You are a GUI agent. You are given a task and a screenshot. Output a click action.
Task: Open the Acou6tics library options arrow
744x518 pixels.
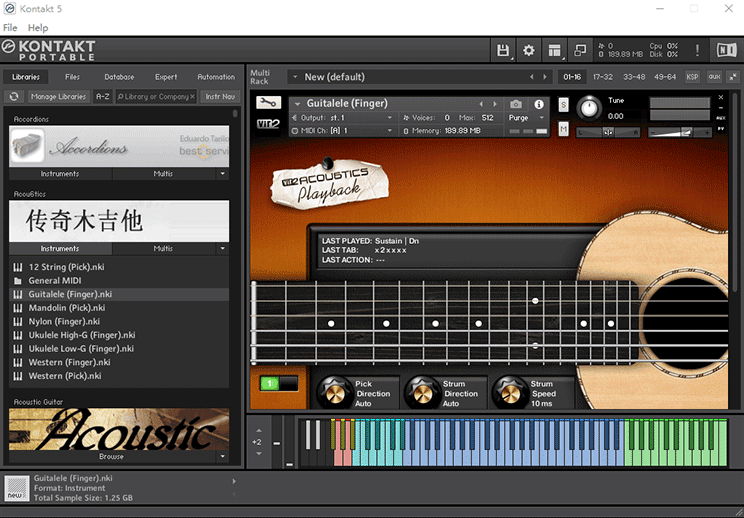[223, 249]
